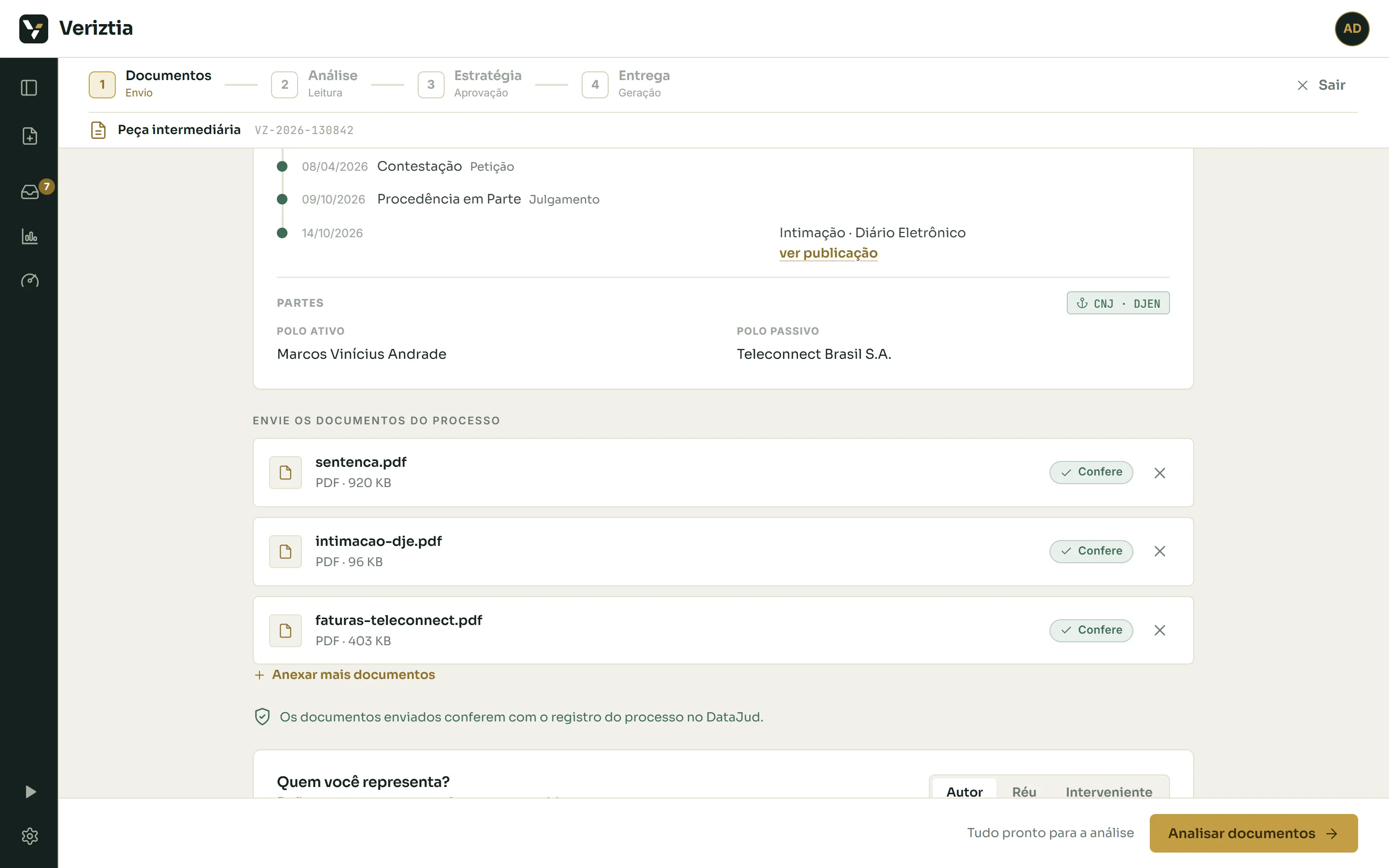Click Anexar mais documentos
Image resolution: width=1389 pixels, height=868 pixels.
coord(344,675)
